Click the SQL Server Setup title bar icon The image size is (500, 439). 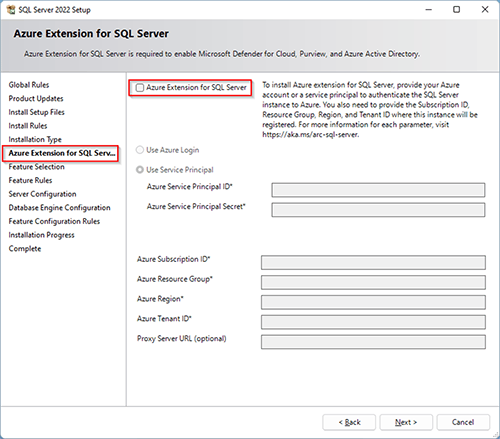click(x=11, y=10)
